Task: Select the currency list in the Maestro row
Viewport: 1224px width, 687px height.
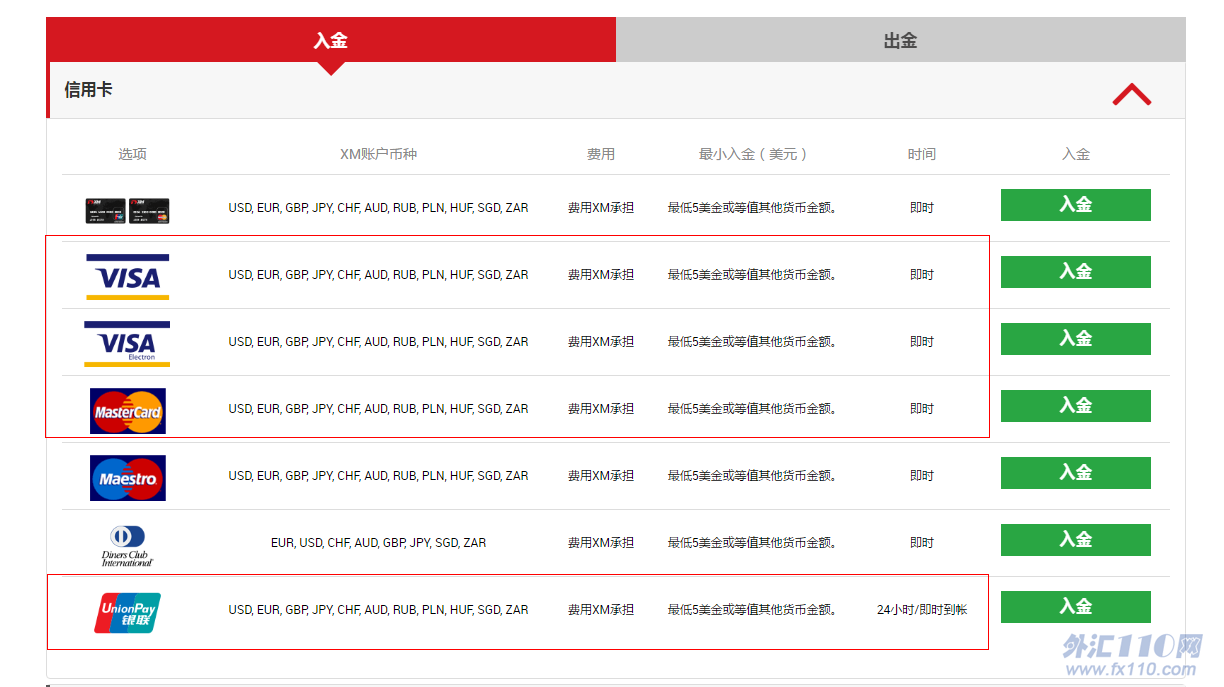Action: tap(378, 476)
